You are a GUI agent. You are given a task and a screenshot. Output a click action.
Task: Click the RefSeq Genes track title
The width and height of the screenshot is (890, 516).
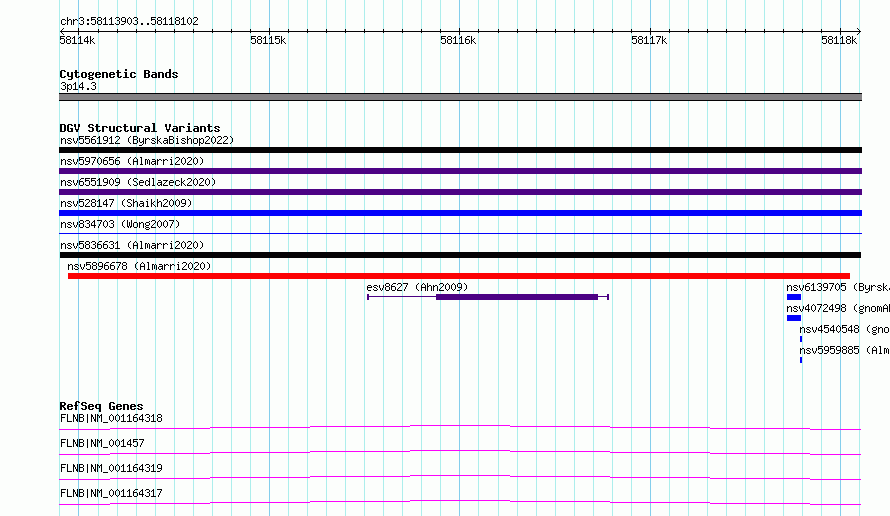101,406
